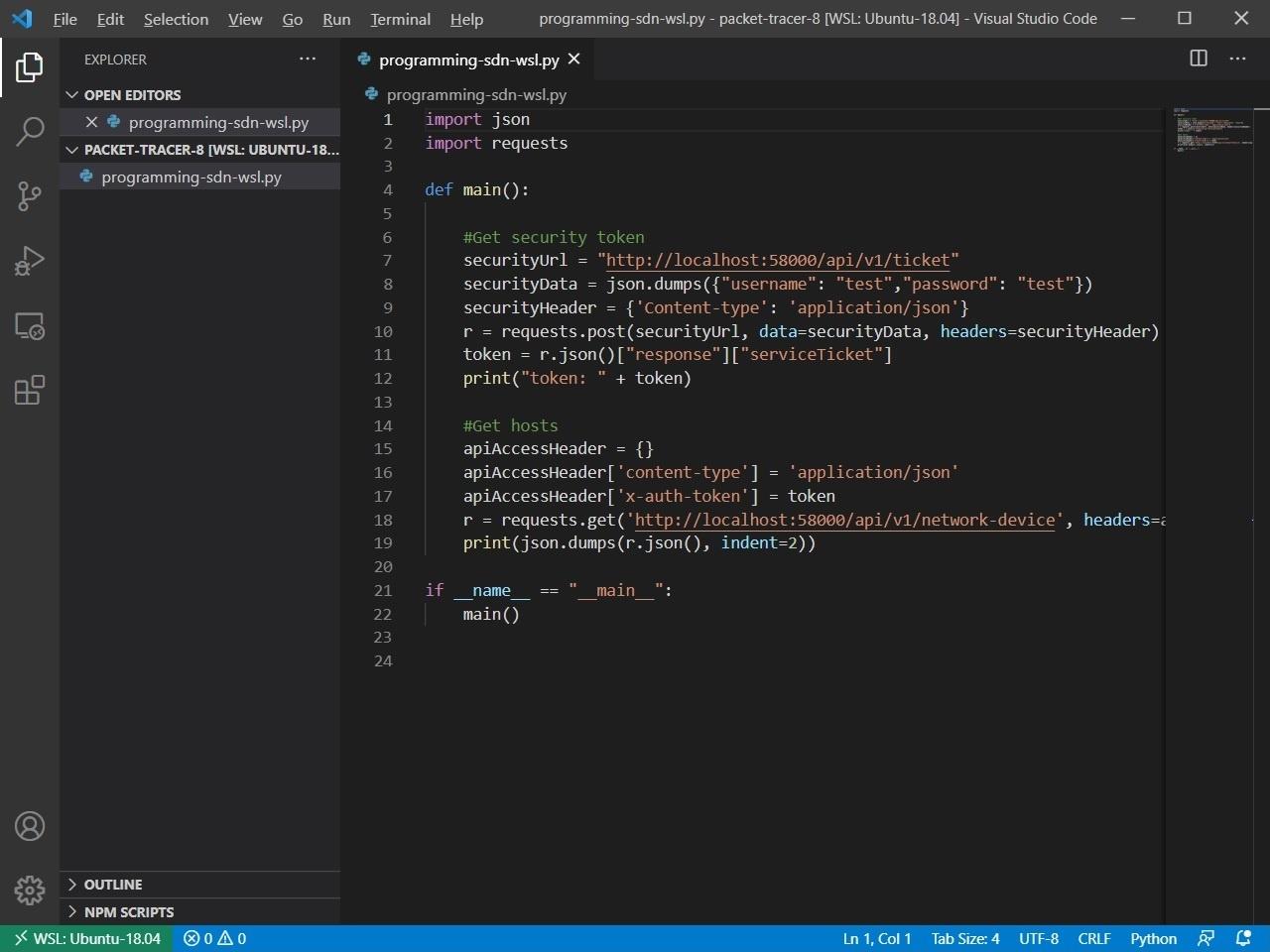Open the Accounts menu icon
The image size is (1270, 952).
(x=30, y=826)
